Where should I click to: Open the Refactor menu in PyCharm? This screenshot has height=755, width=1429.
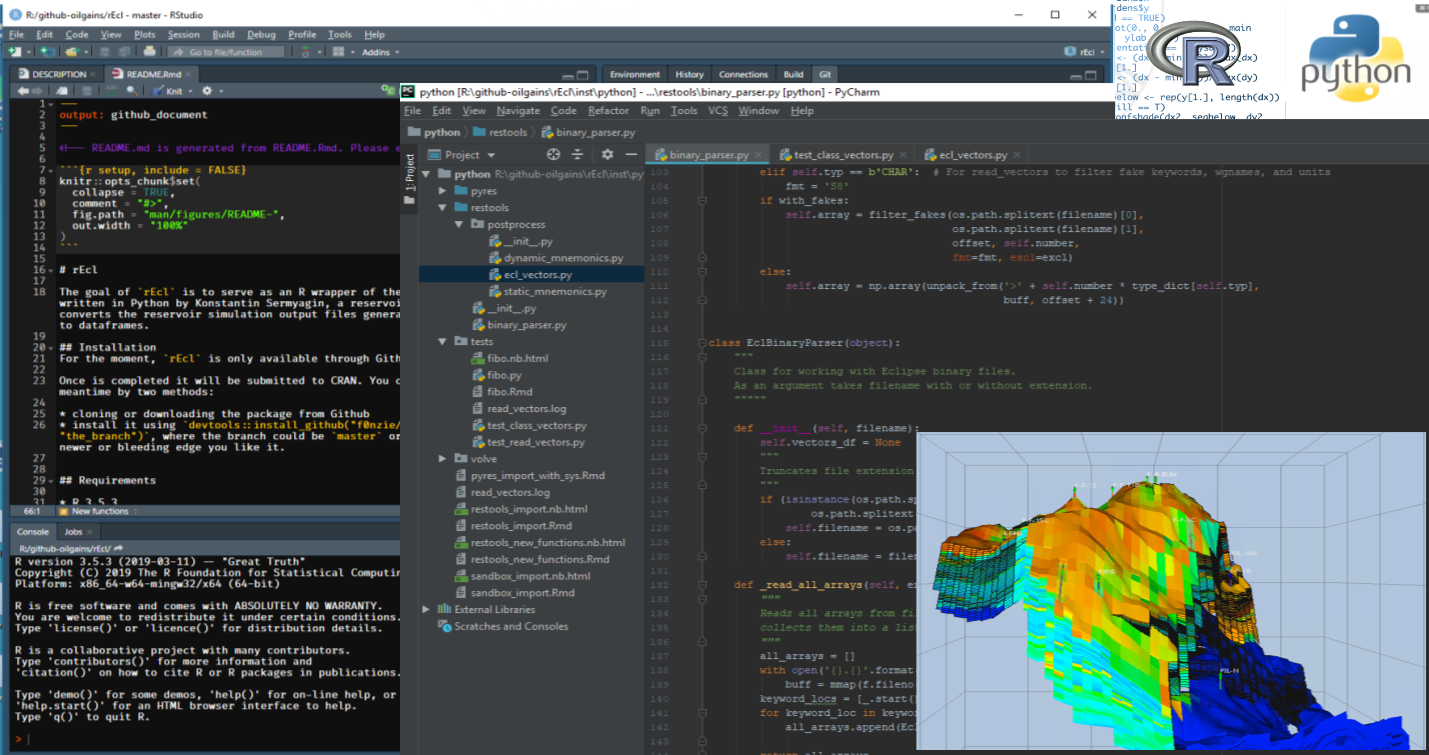coord(608,111)
